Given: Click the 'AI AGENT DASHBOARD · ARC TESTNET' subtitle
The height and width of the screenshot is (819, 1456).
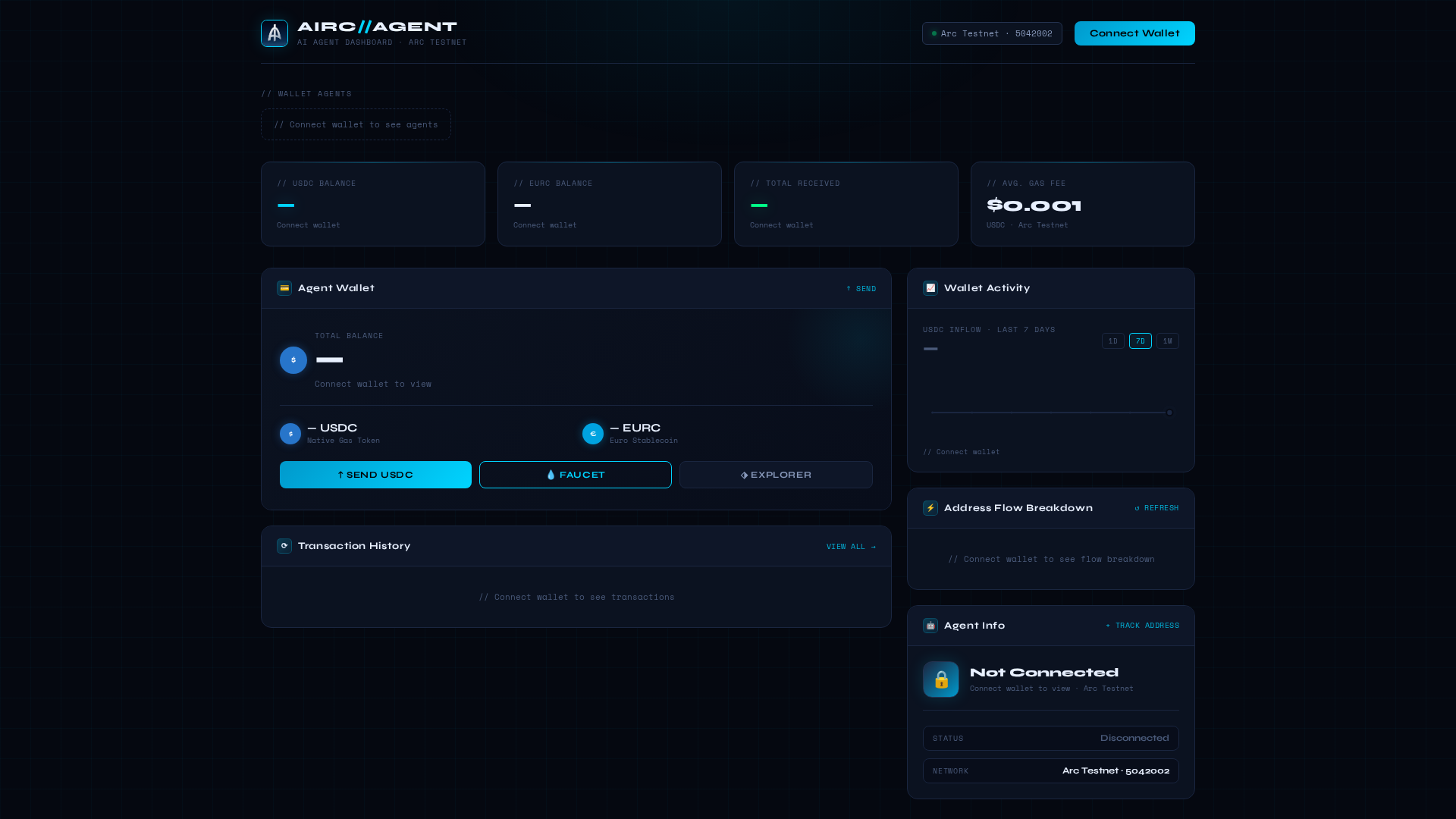Looking at the screenshot, I should coord(382,42).
